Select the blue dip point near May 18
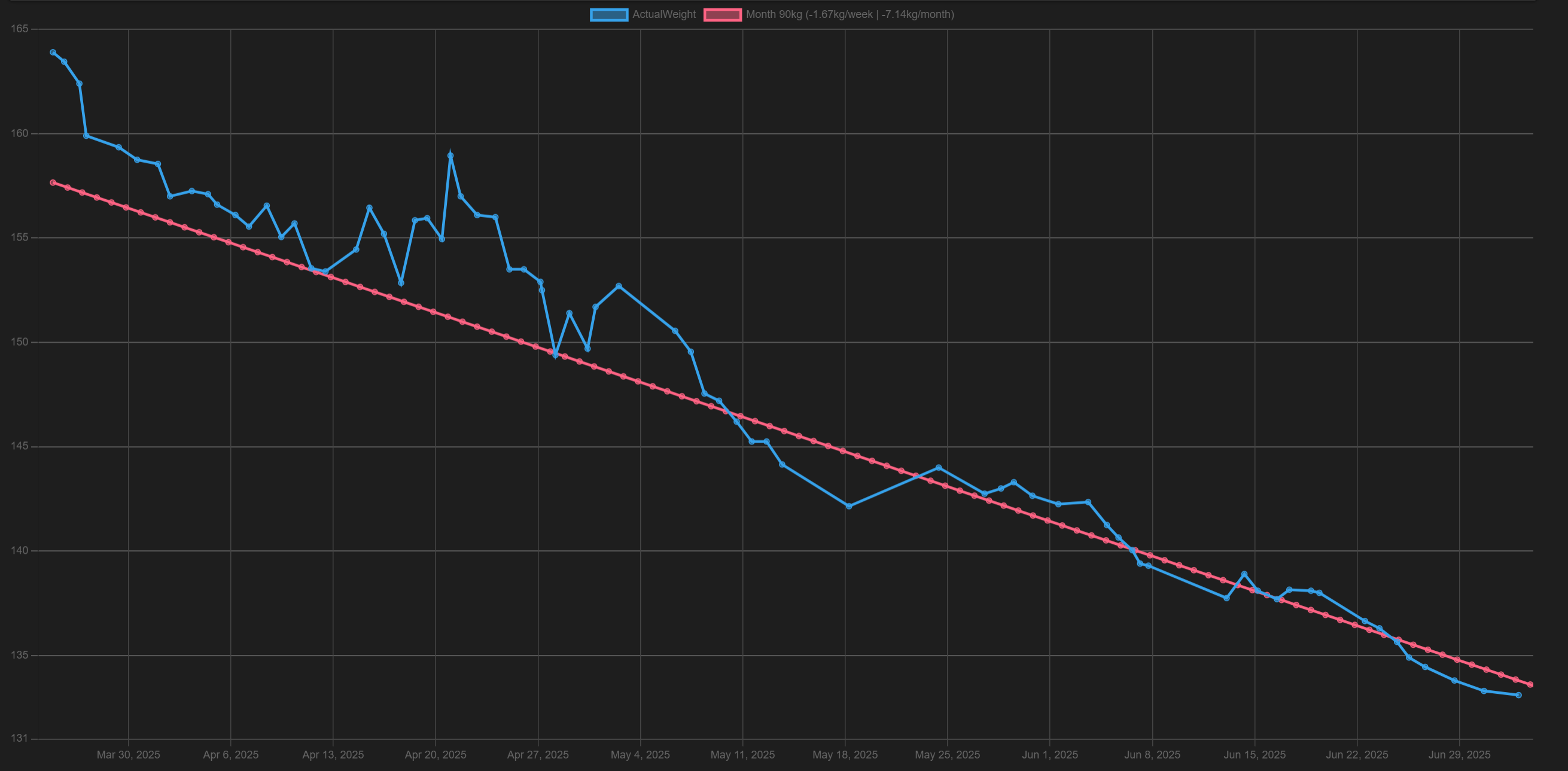 848,506
